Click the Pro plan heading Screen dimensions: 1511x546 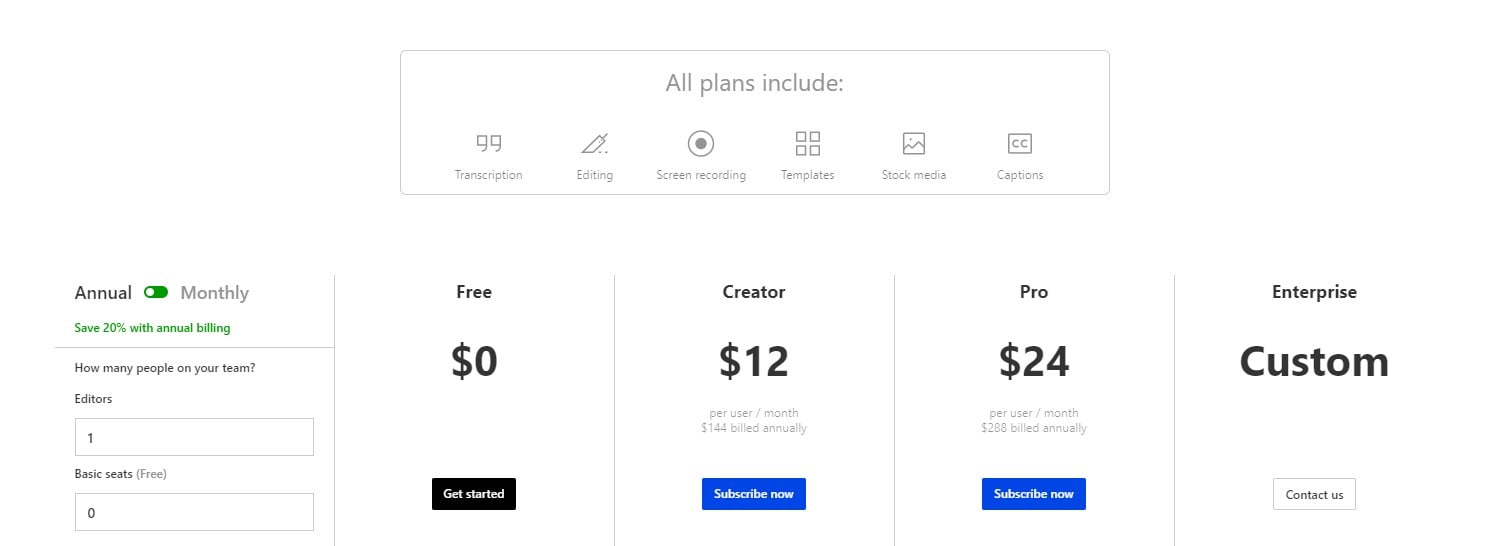[1034, 292]
